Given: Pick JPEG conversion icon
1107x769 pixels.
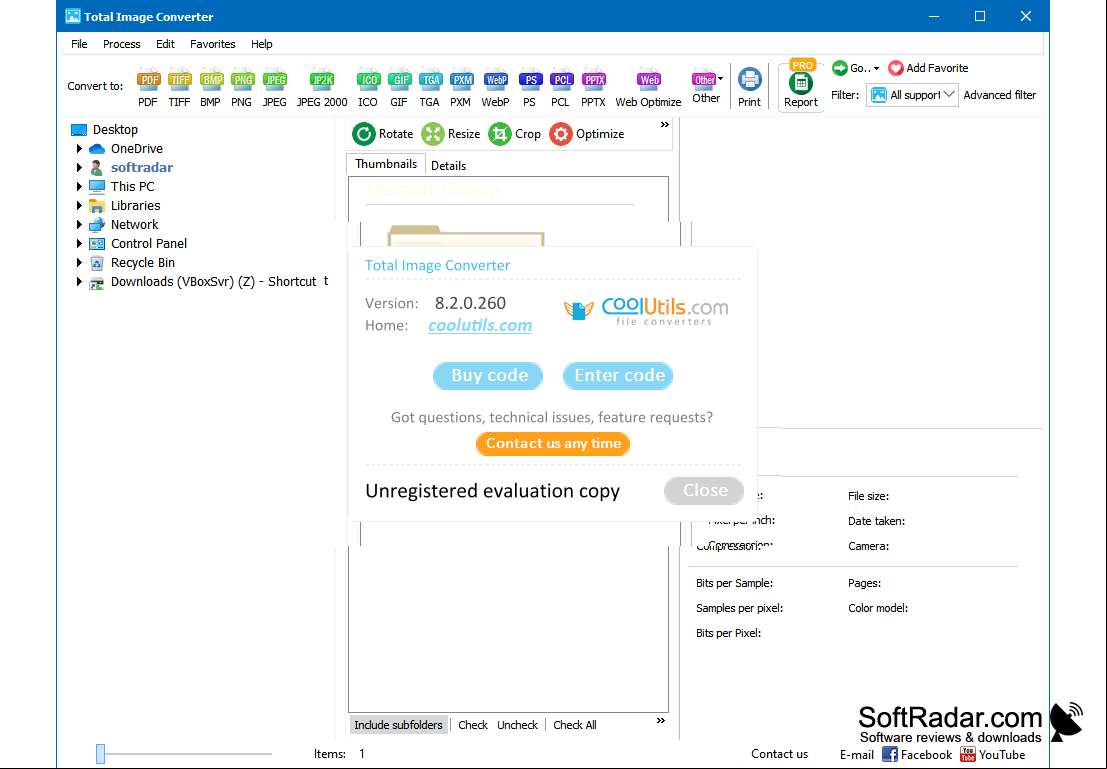Looking at the screenshot, I should pyautogui.click(x=274, y=80).
